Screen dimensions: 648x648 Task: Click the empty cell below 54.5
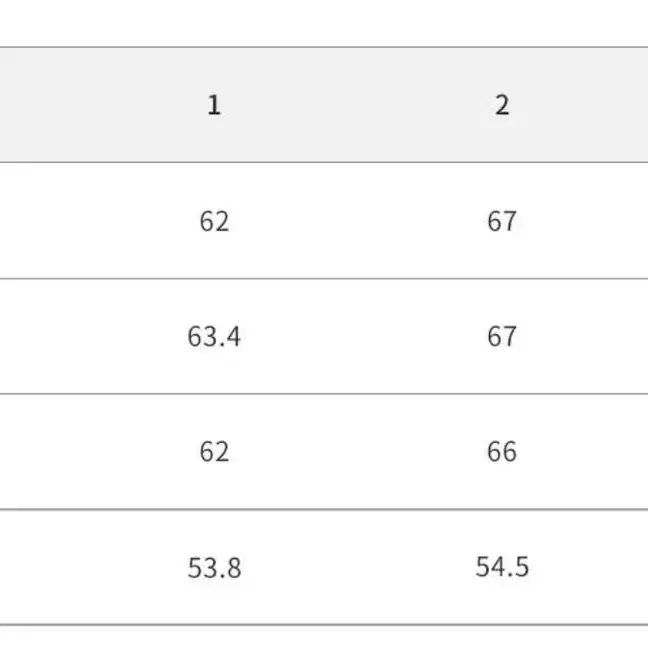[502, 637]
